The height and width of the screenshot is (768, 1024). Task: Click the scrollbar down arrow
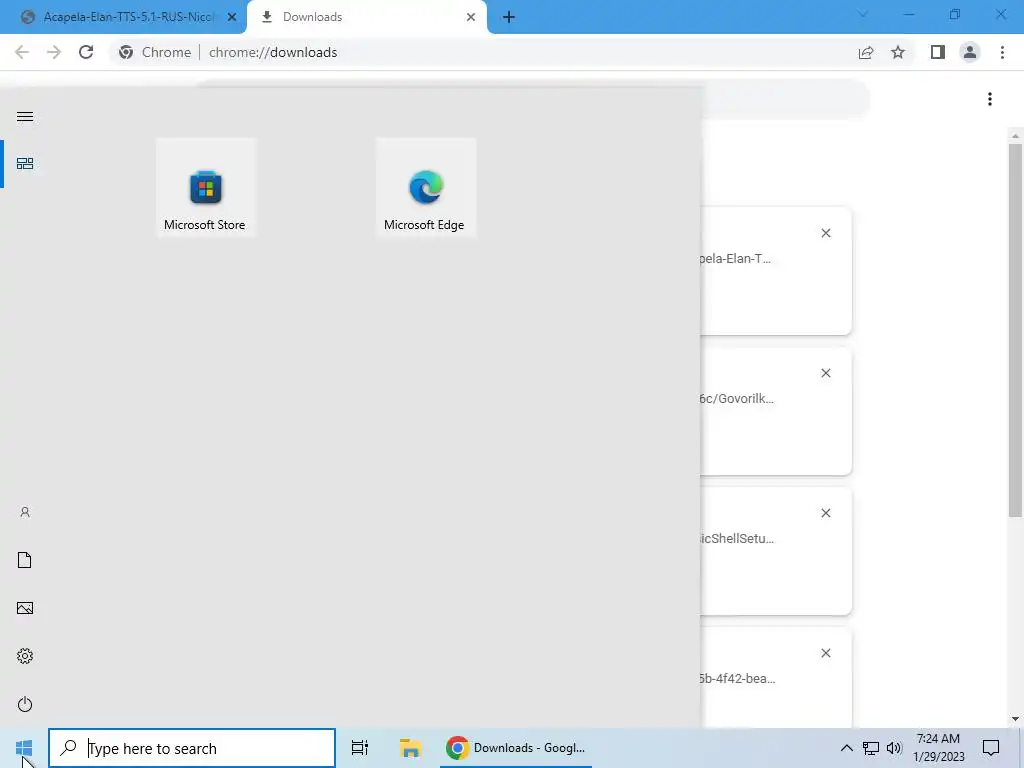click(1015, 720)
